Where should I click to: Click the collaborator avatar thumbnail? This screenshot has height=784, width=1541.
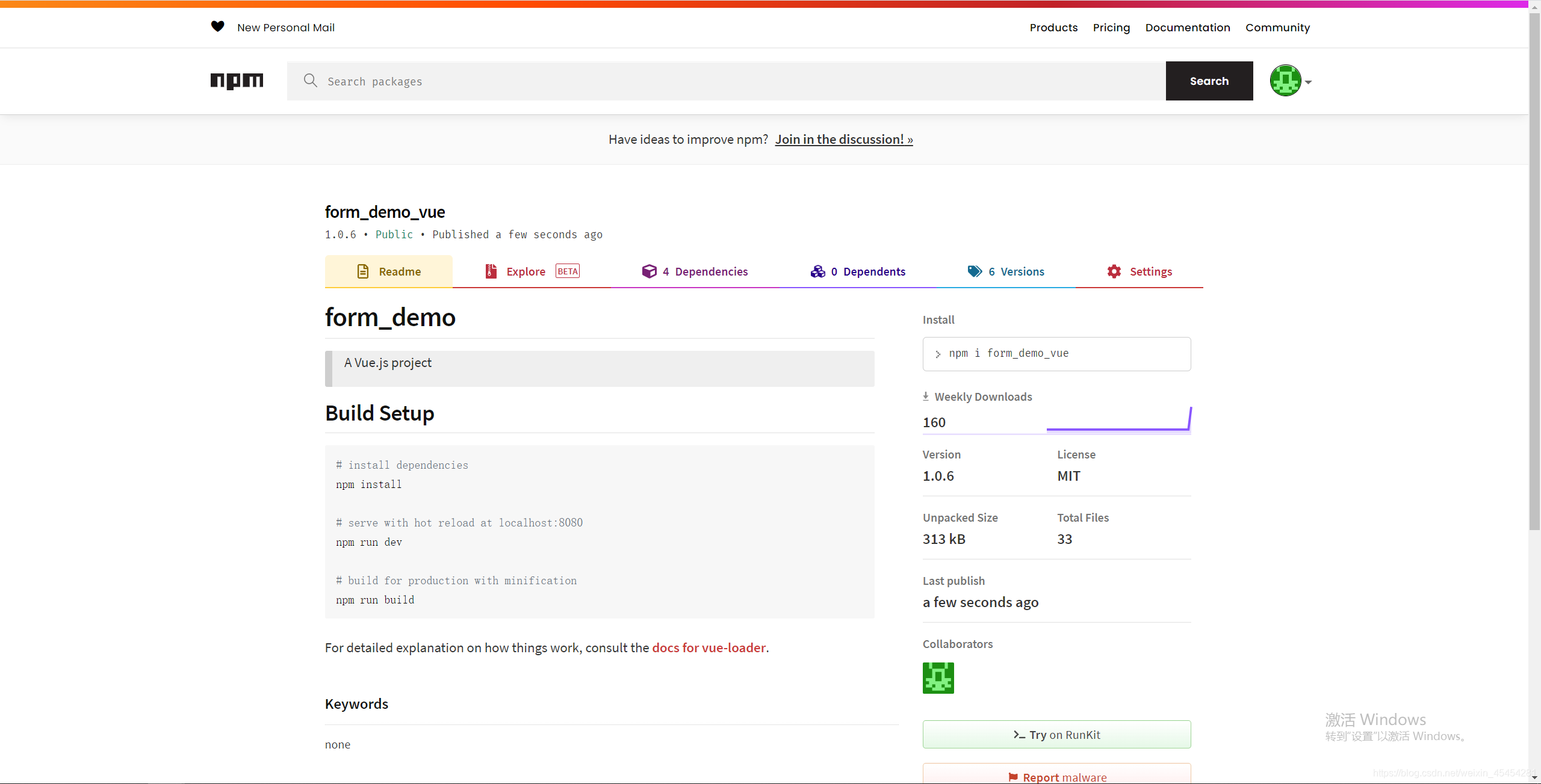[938, 678]
